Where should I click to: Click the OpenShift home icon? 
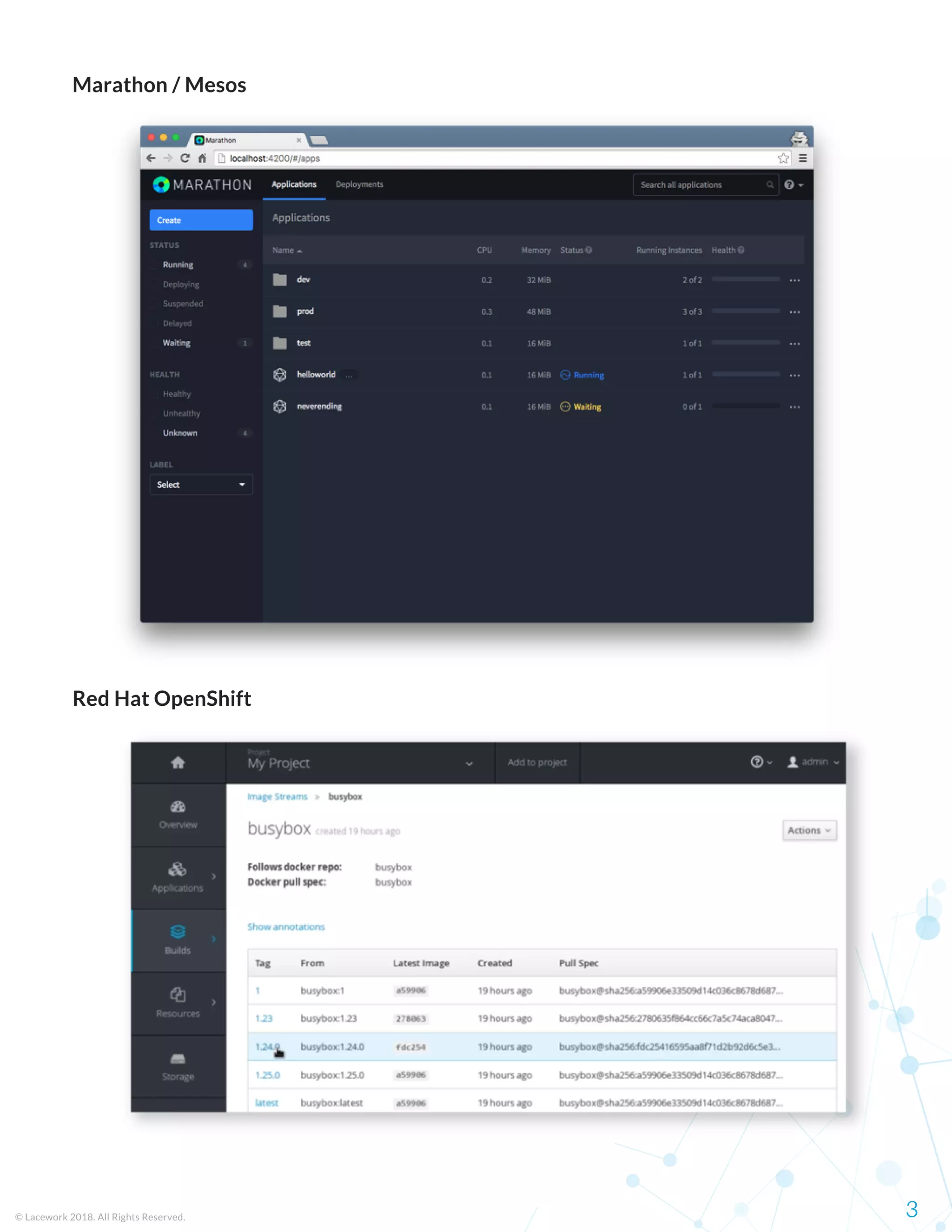click(x=178, y=762)
